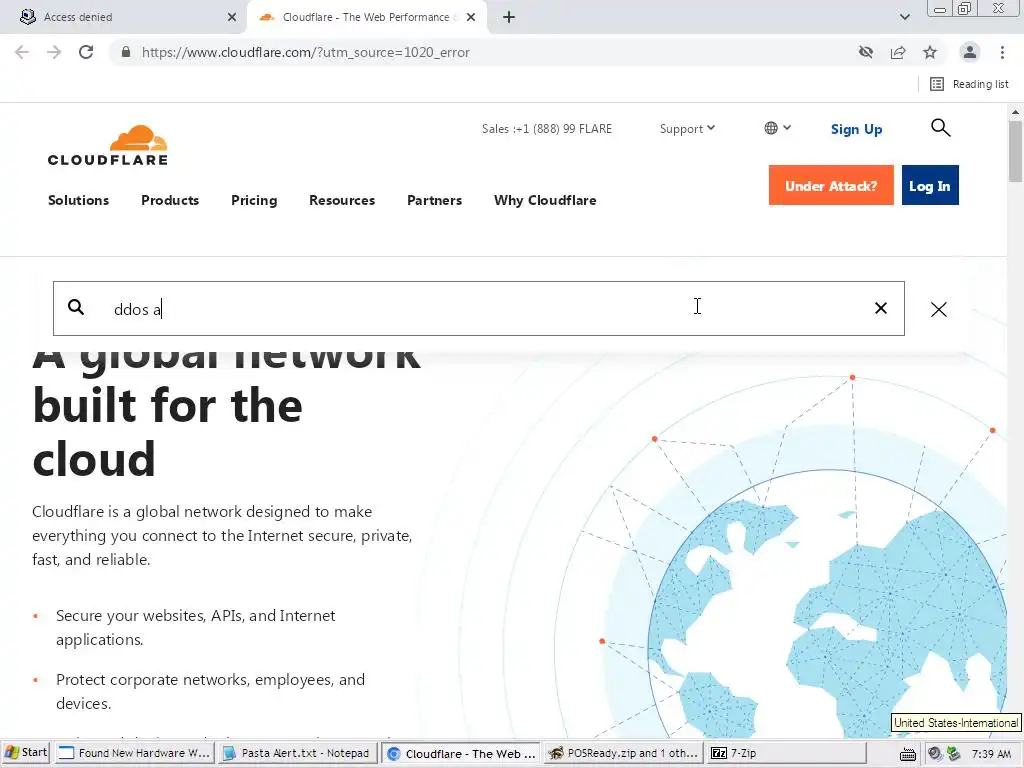Switch to Found New Hardware Wizard taskbar item
1024x768 pixels.
[x=135, y=753]
